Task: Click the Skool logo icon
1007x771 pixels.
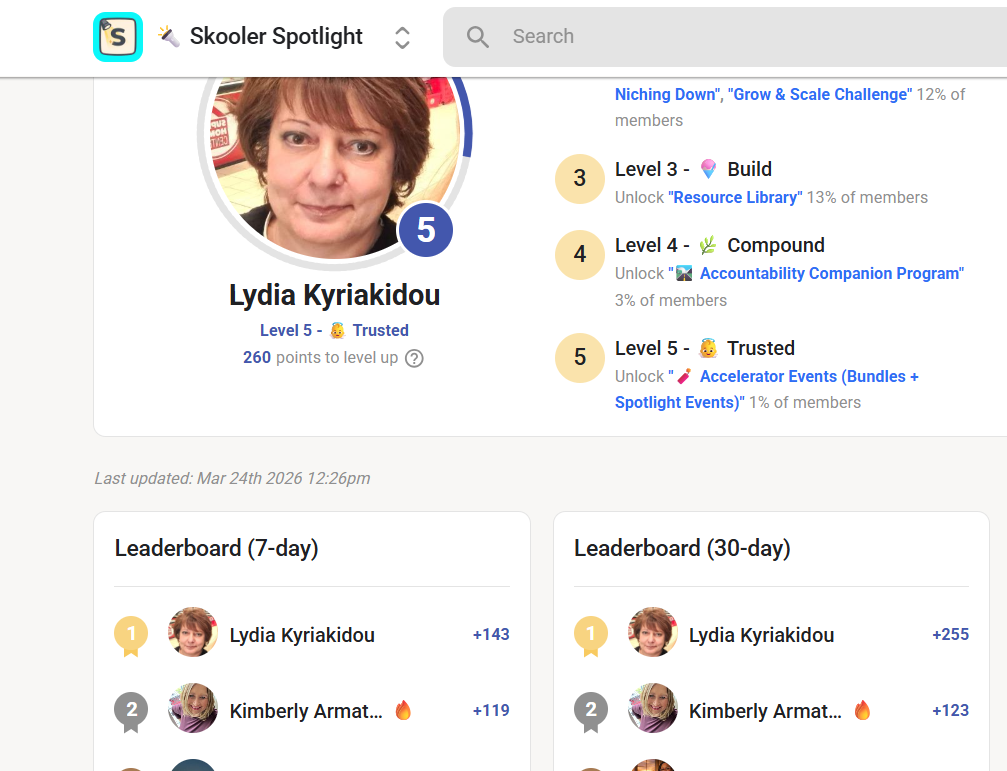Action: click(118, 37)
